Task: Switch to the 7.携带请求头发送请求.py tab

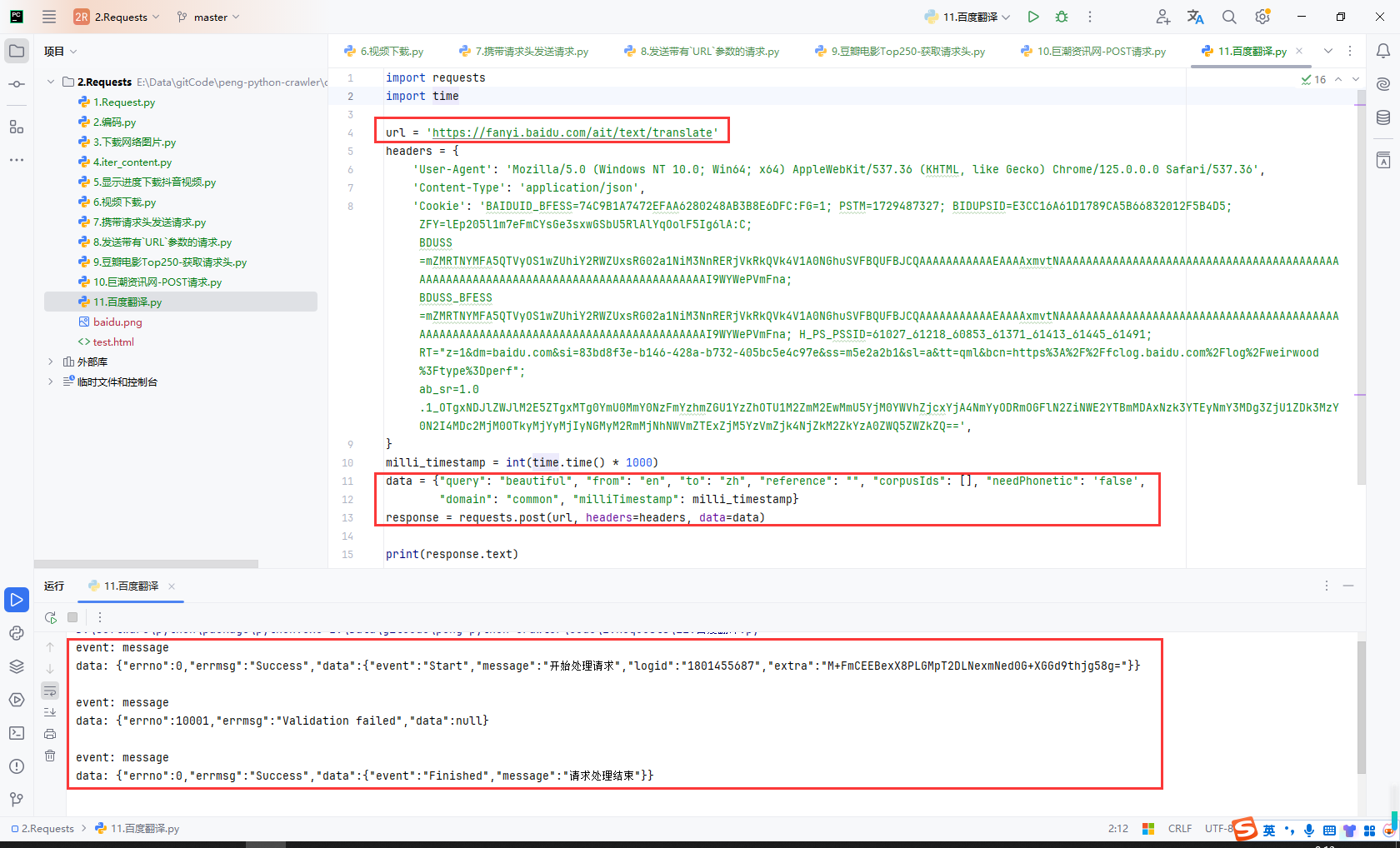Action: [x=523, y=51]
